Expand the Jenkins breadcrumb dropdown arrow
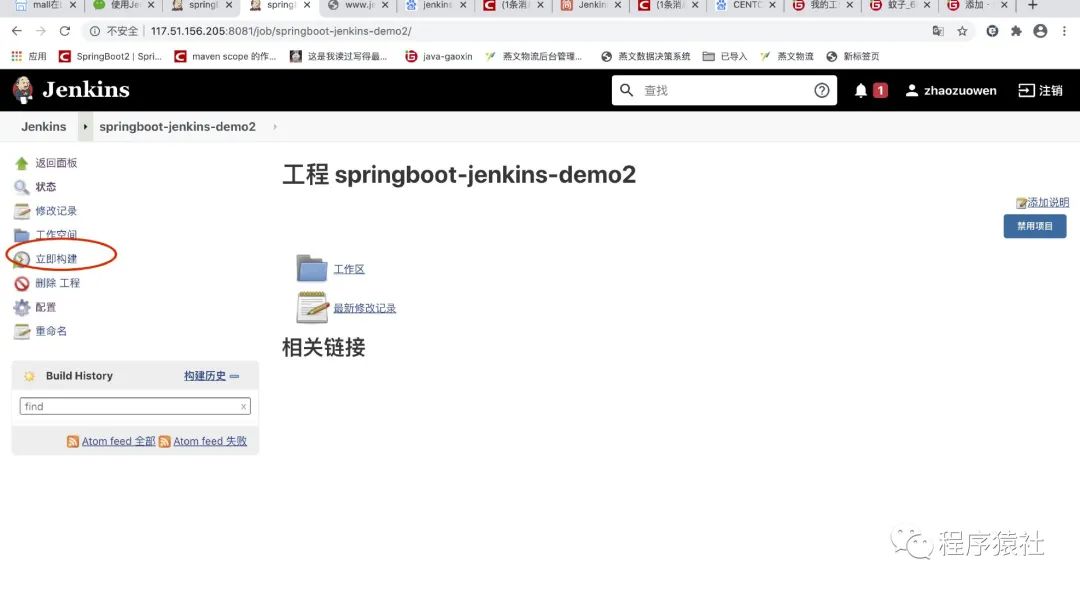The image size is (1080, 591). 85,127
